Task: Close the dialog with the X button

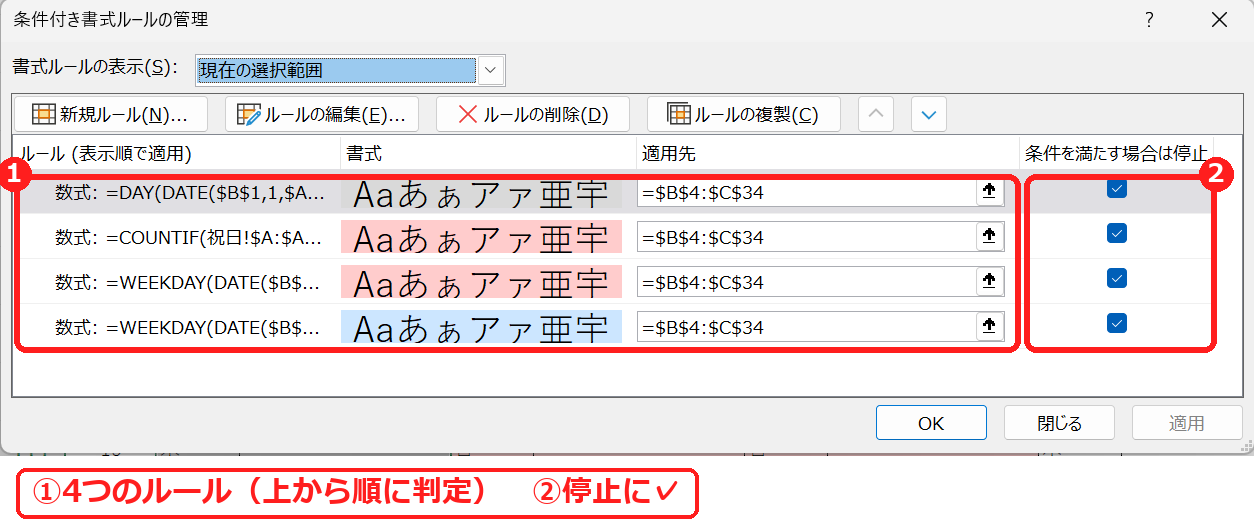Action: 1219,20
